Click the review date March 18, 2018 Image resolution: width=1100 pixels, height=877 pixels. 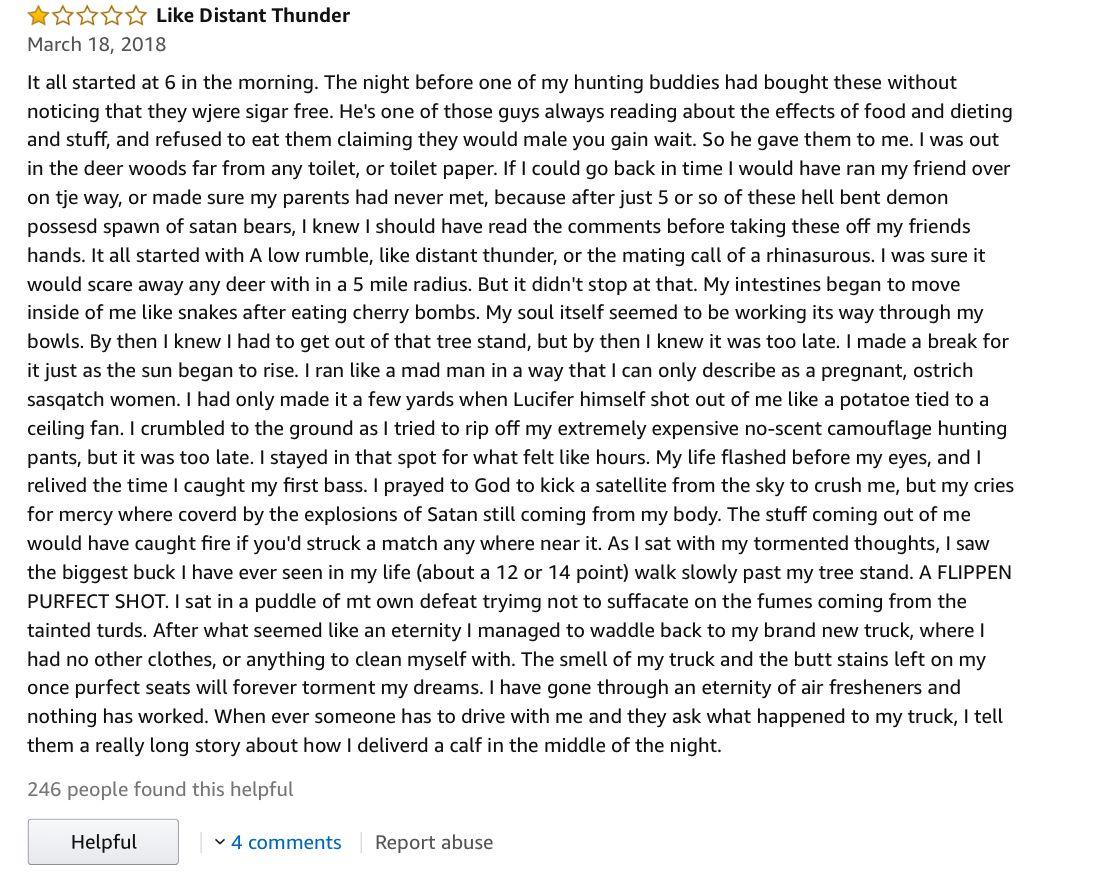click(97, 44)
